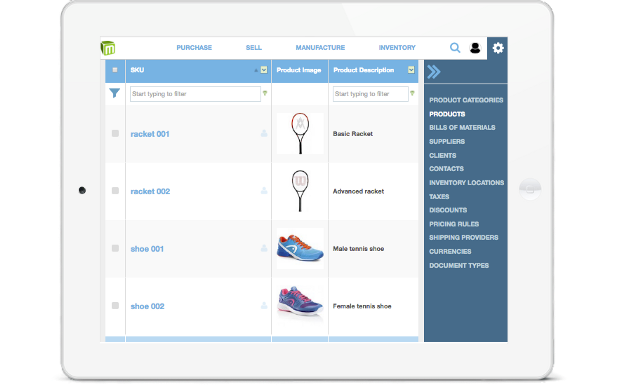This screenshot has height=386, width=640.
Task: Open the user profile icon
Action: click(x=475, y=48)
